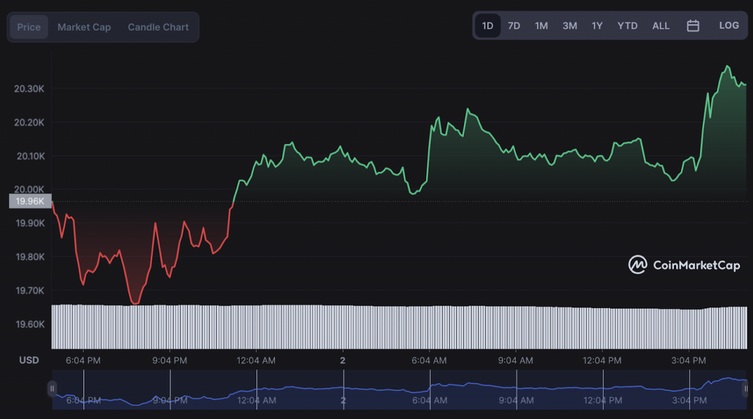Toggle the LOG scale option

coord(729,25)
